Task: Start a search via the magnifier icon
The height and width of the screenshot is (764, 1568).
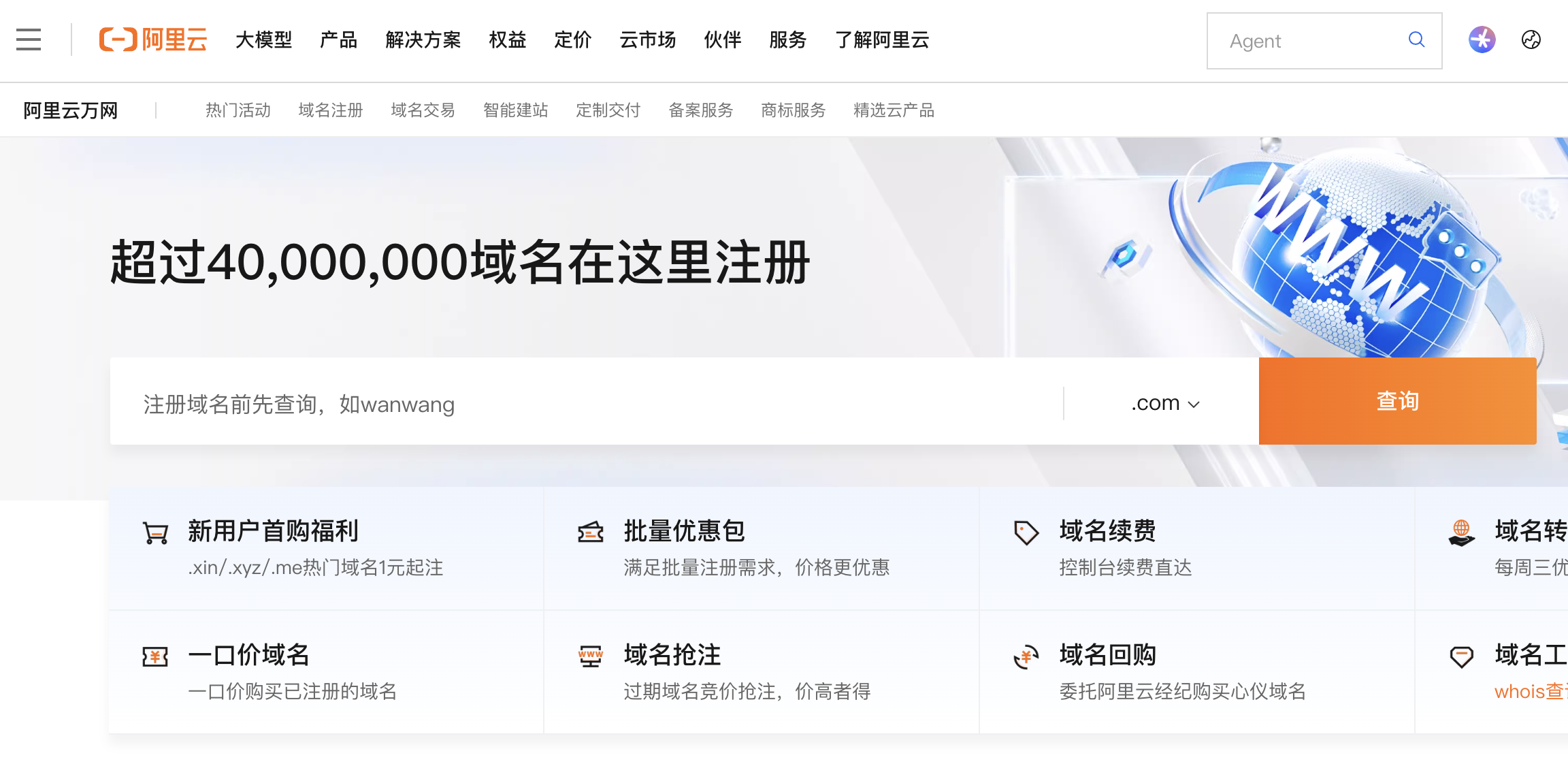Action: [x=1416, y=40]
